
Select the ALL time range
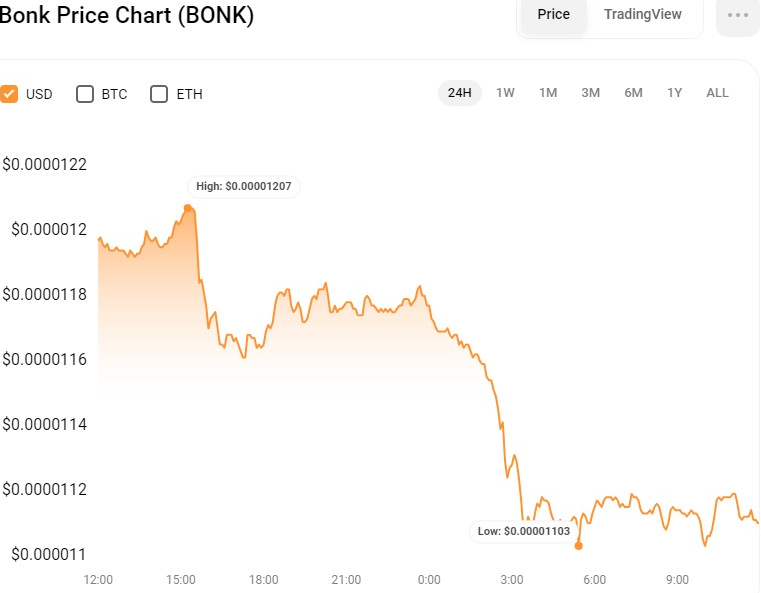coord(717,93)
